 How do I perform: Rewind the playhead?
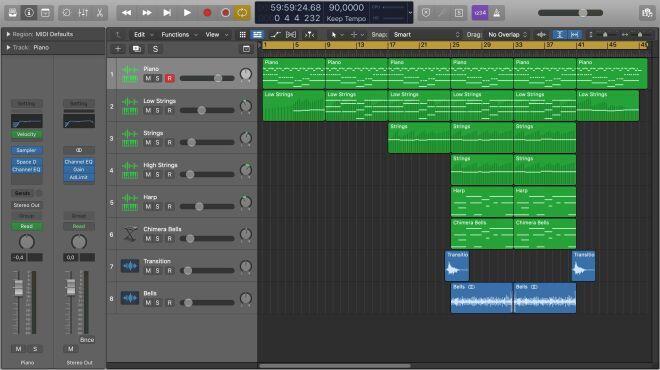(126, 13)
